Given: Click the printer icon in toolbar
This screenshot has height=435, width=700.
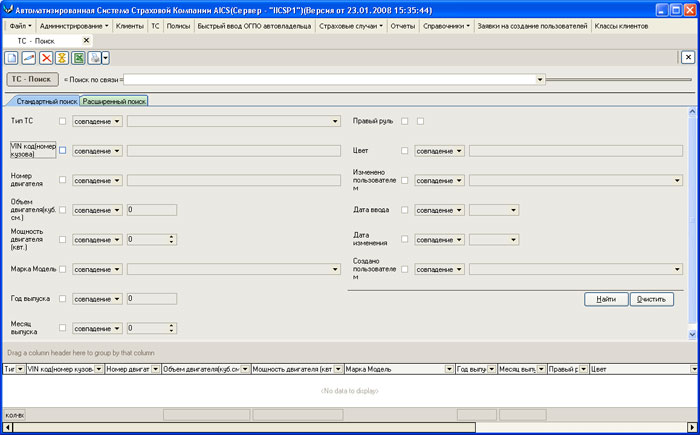Looking at the screenshot, I should pos(93,58).
